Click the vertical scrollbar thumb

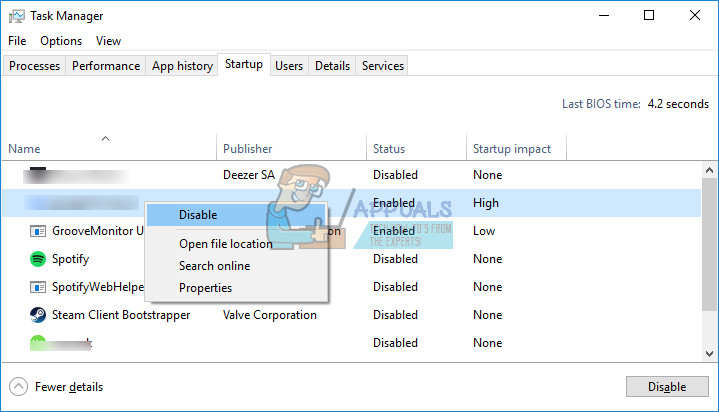click(709, 245)
